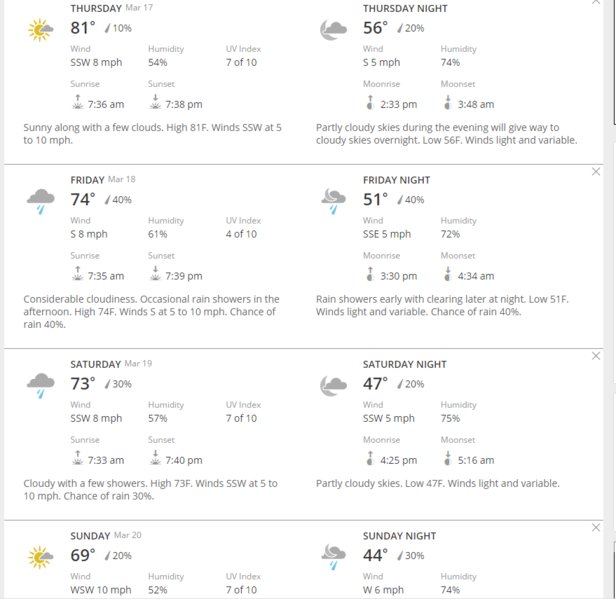Click Friday's 40% precipitation indicator
The width and height of the screenshot is (616, 599).
(x=118, y=200)
